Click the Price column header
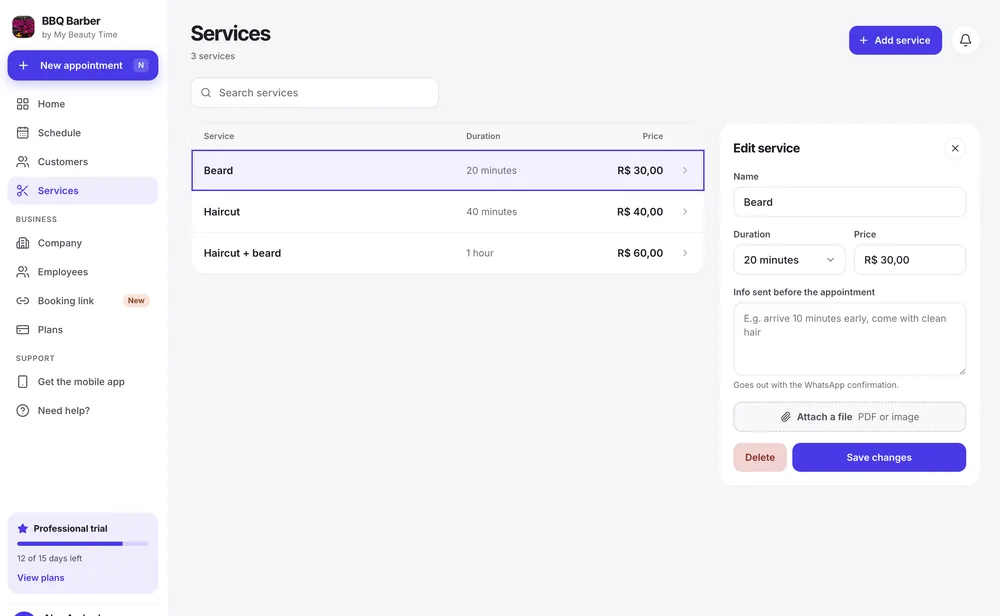Viewport: 1000px width, 616px height. click(652, 136)
